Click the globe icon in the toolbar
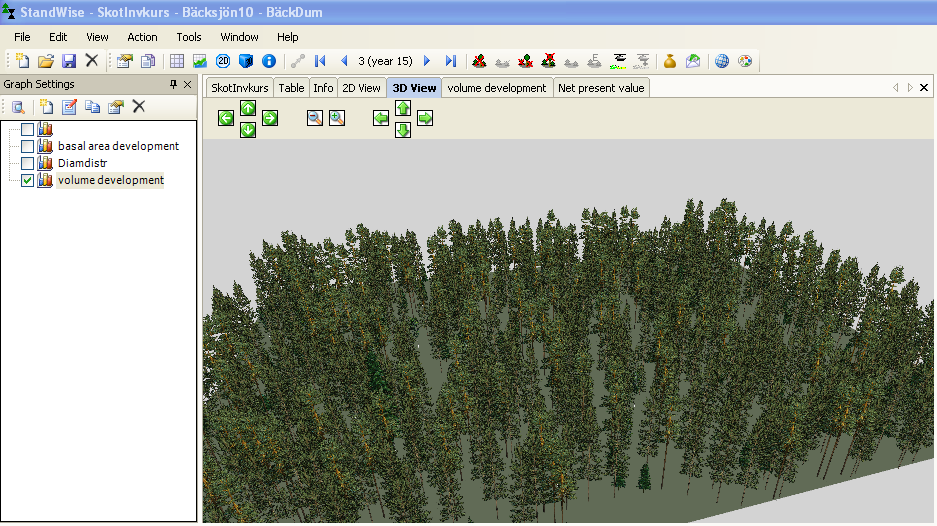The width and height of the screenshot is (937, 526). (722, 61)
